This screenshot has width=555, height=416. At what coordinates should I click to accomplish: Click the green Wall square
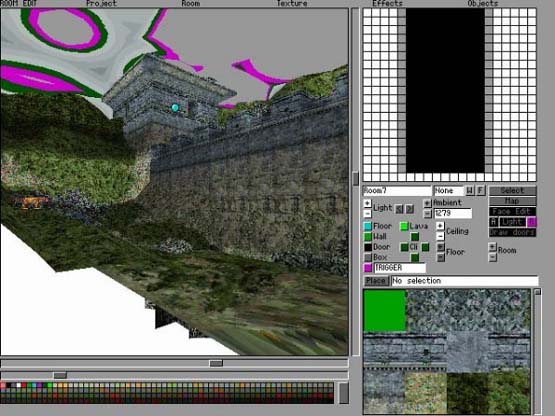point(368,237)
